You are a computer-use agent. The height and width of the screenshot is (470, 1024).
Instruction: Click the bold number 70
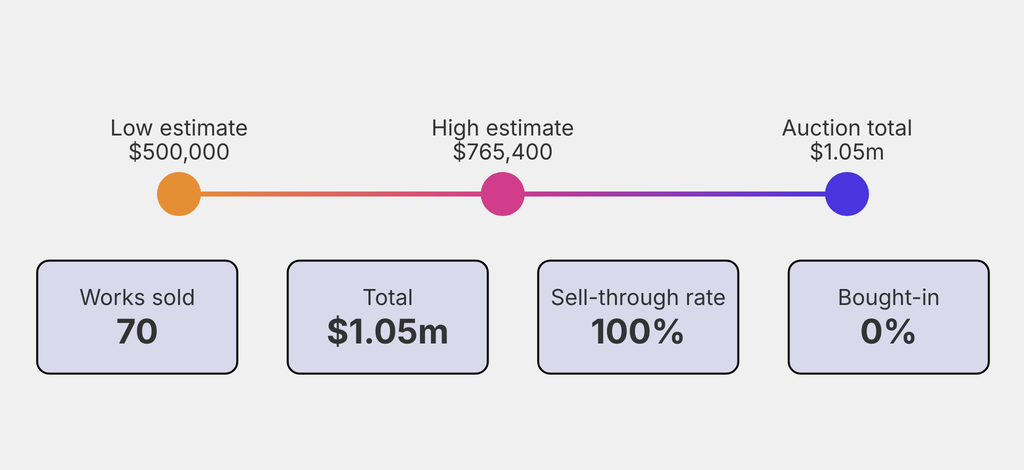point(137,332)
